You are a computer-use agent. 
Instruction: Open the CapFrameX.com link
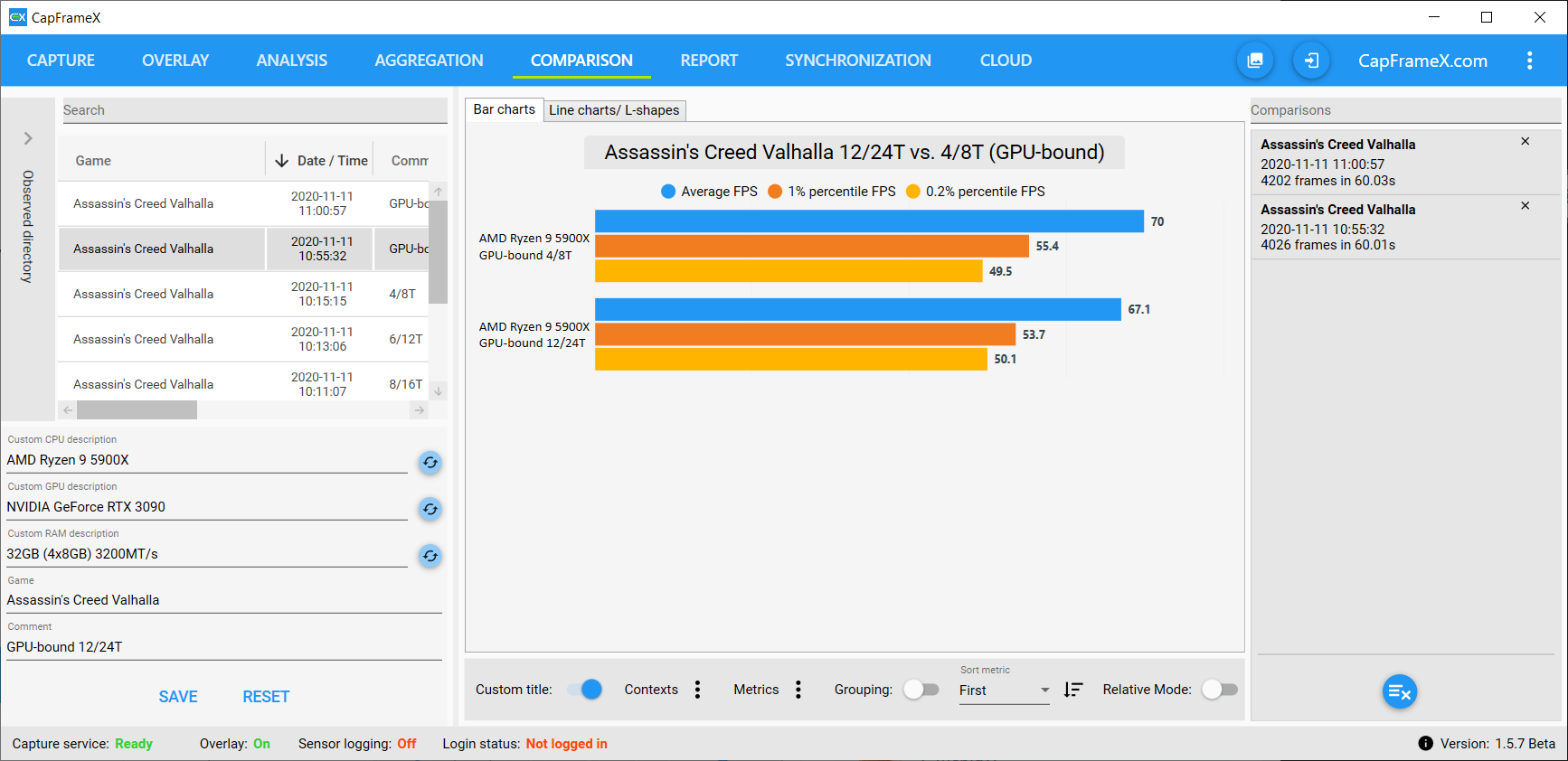coord(1422,61)
